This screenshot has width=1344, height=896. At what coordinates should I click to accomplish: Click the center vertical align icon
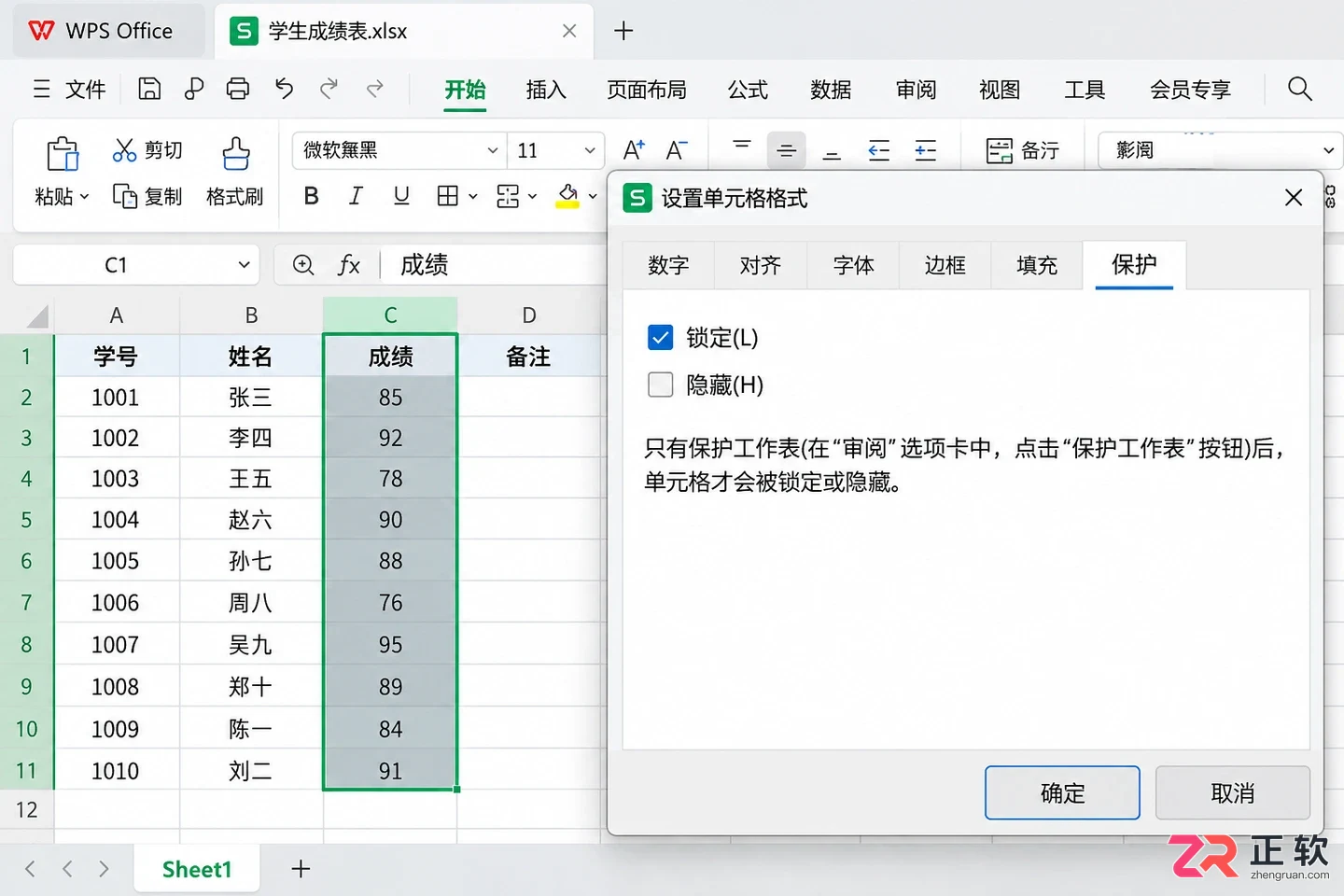[787, 150]
